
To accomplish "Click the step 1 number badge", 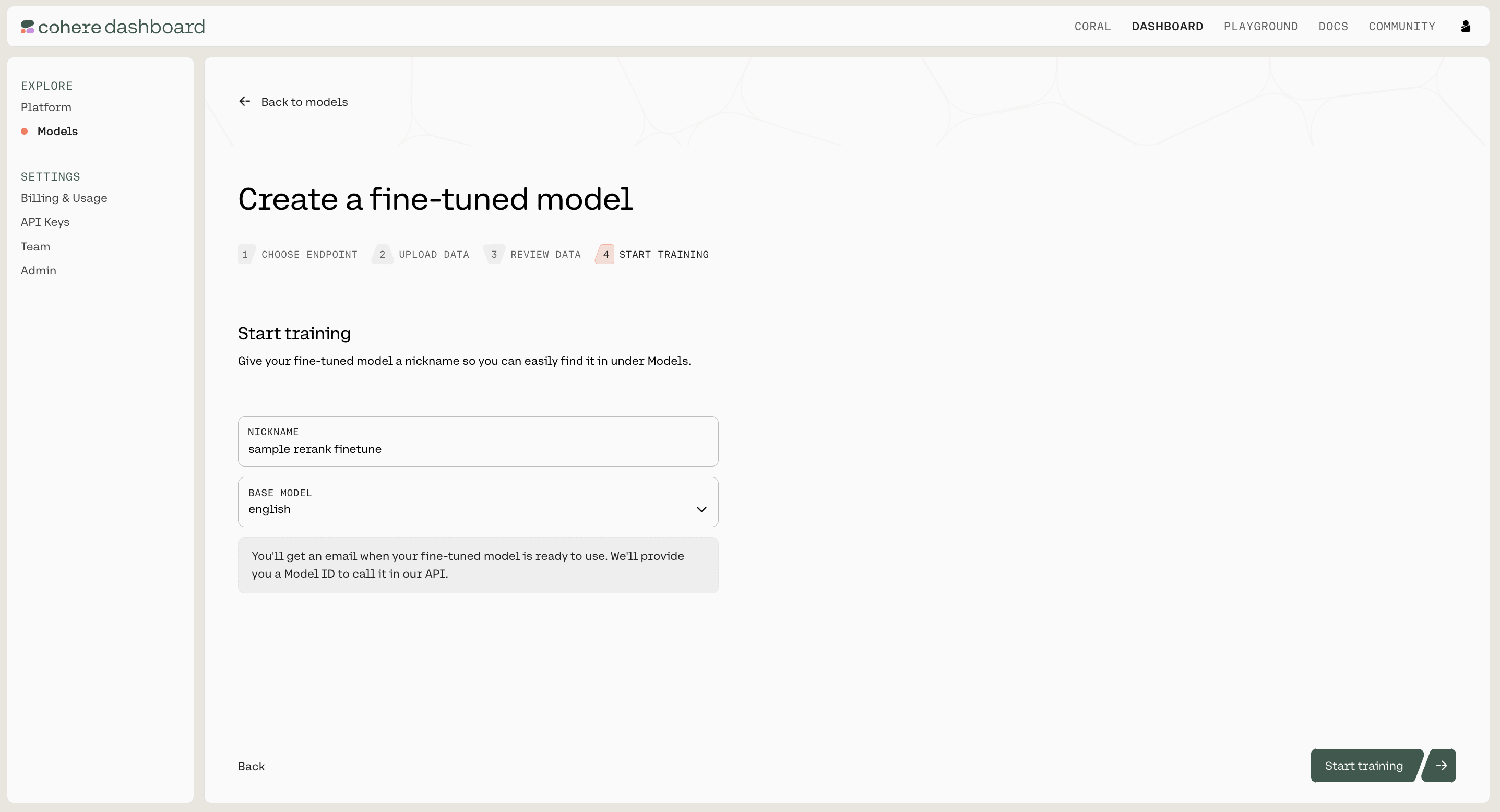I will [x=245, y=254].
